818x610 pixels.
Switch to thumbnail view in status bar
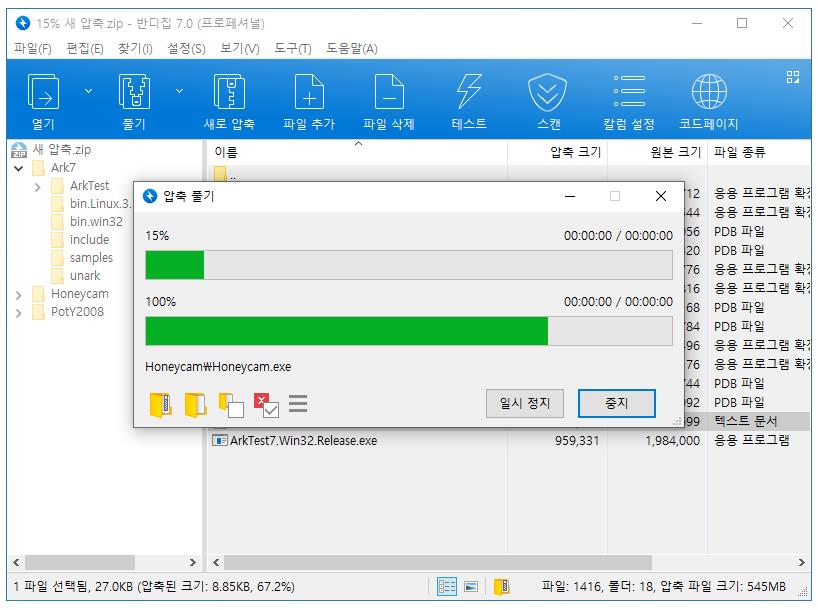pos(471,587)
